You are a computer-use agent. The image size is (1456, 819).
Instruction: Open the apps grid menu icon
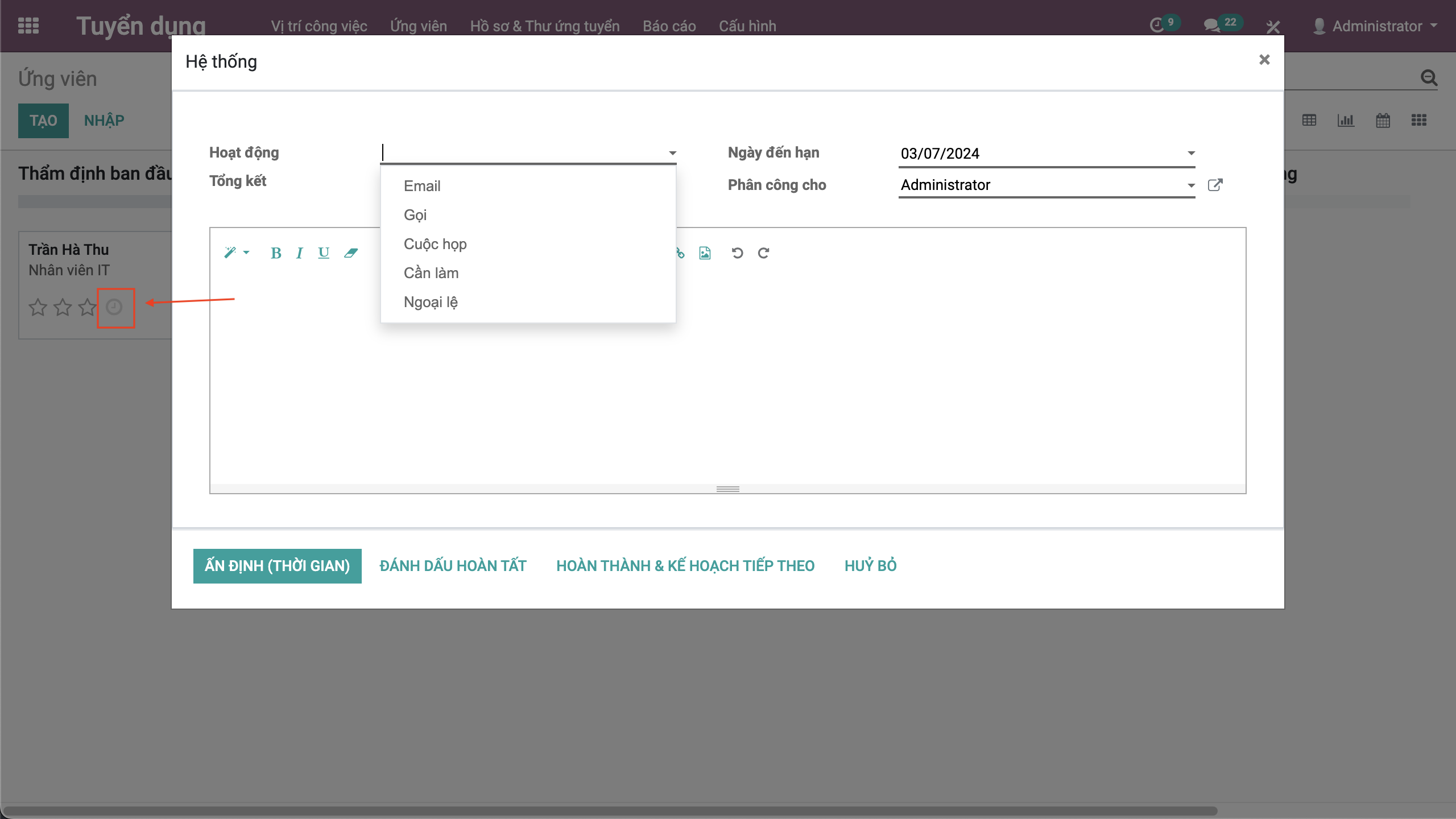pos(28,26)
